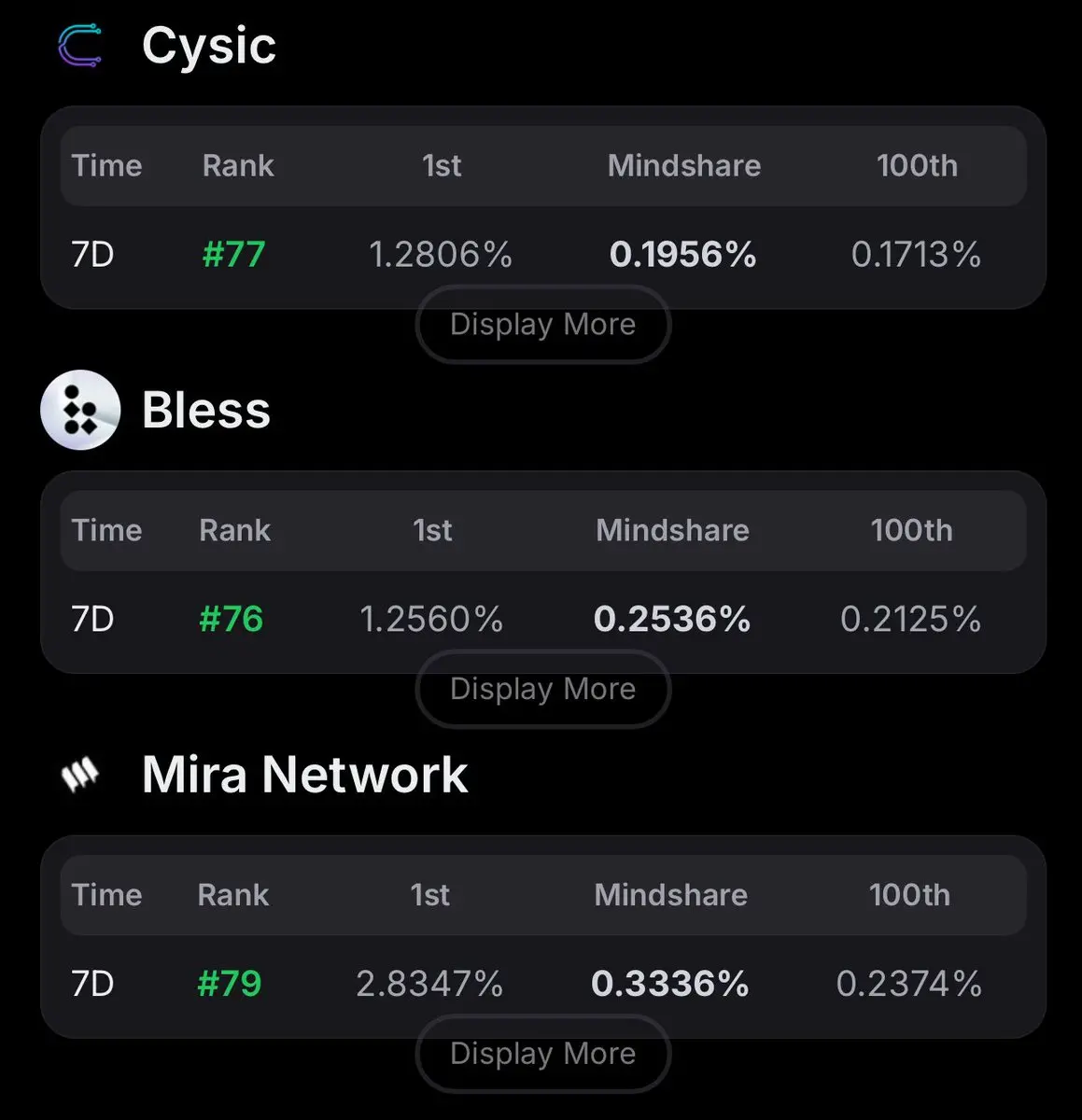
Task: Open the Bless project title
Action: point(206,411)
